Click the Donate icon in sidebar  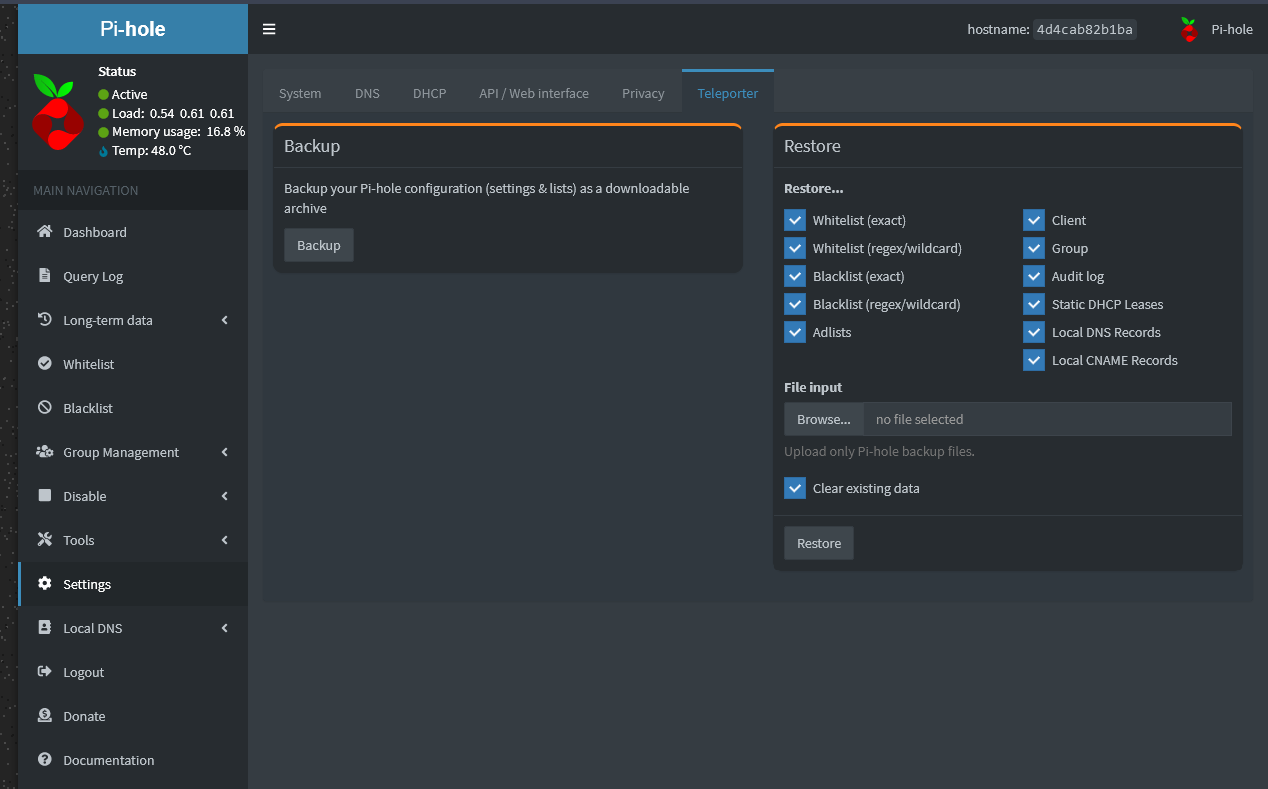(44, 716)
